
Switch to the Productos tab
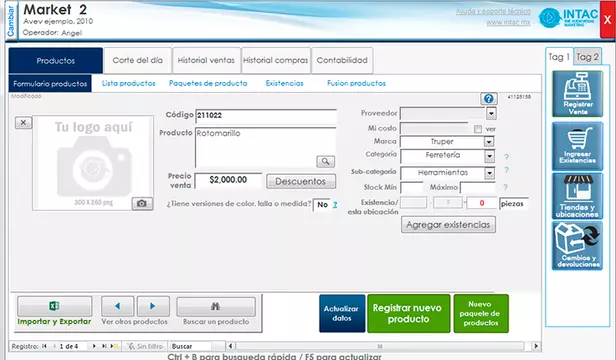pyautogui.click(x=56, y=61)
